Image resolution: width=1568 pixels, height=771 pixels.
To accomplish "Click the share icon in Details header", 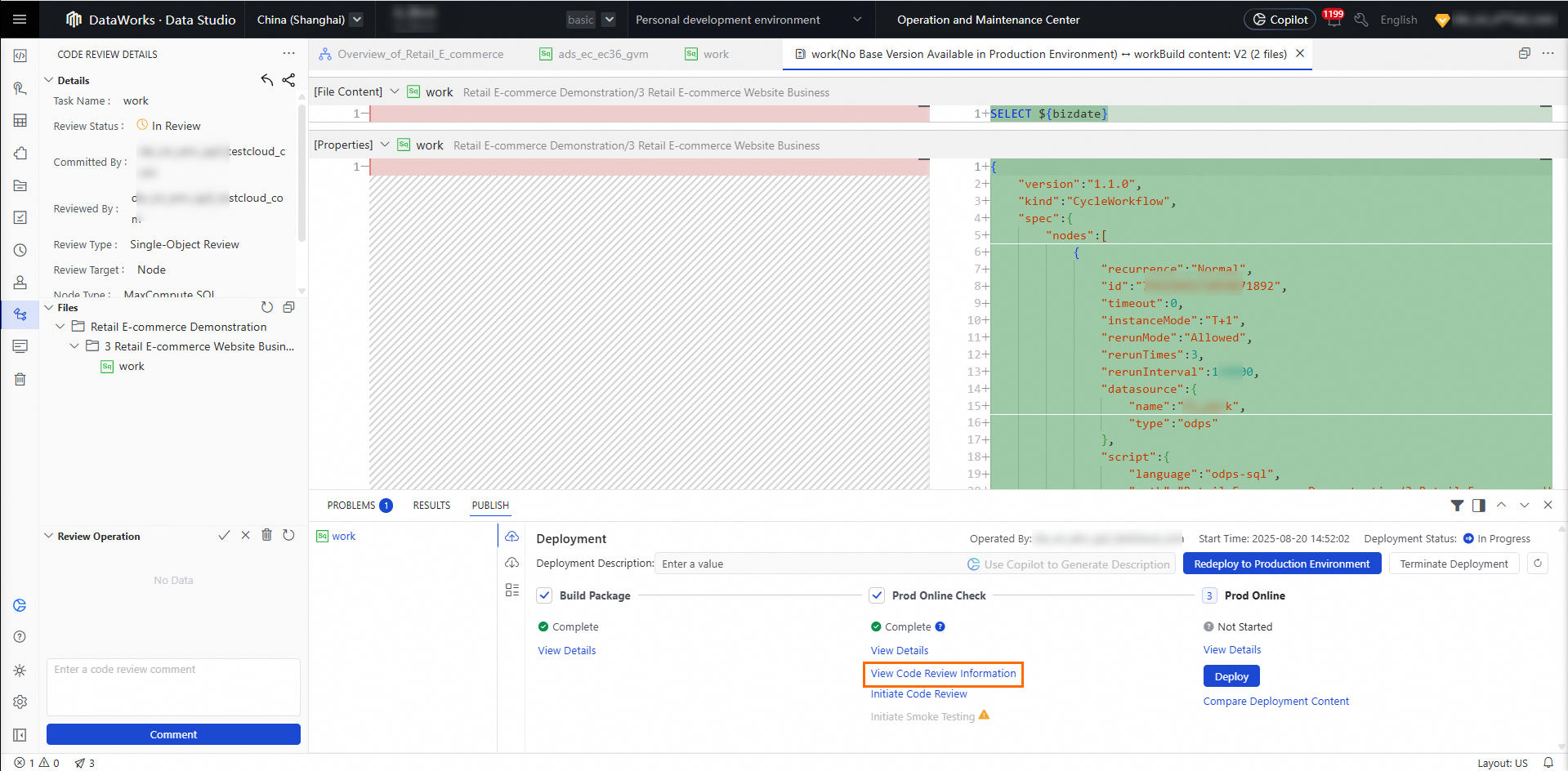I will click(x=288, y=80).
